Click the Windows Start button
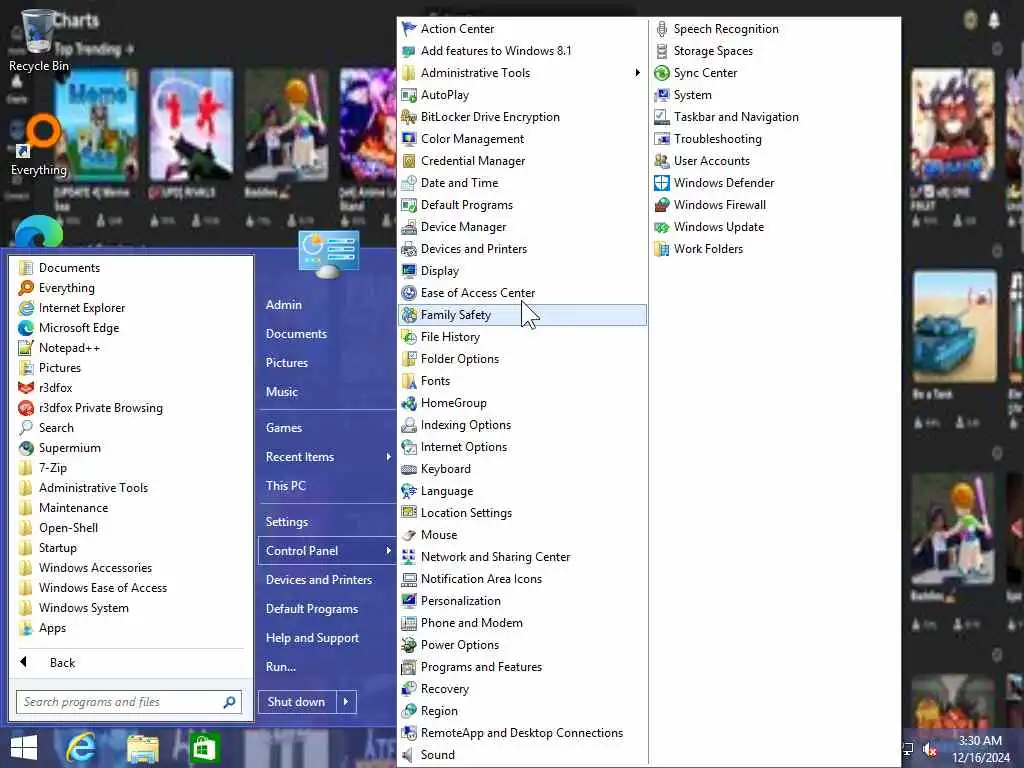The image size is (1024, 768). [24, 748]
